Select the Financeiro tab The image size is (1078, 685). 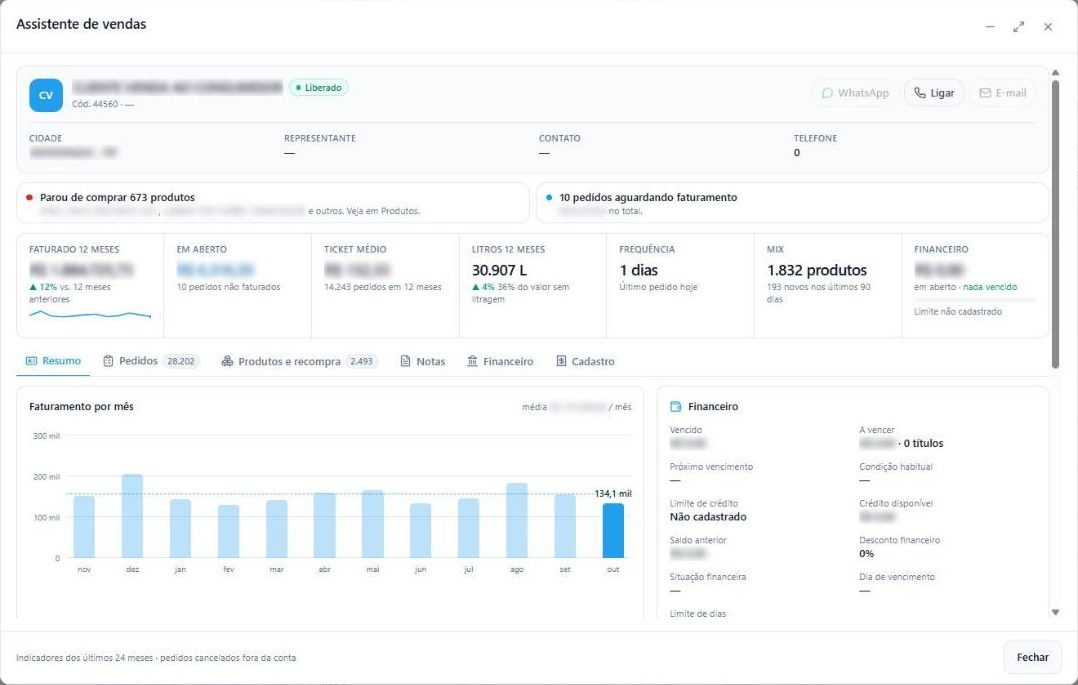pos(500,361)
